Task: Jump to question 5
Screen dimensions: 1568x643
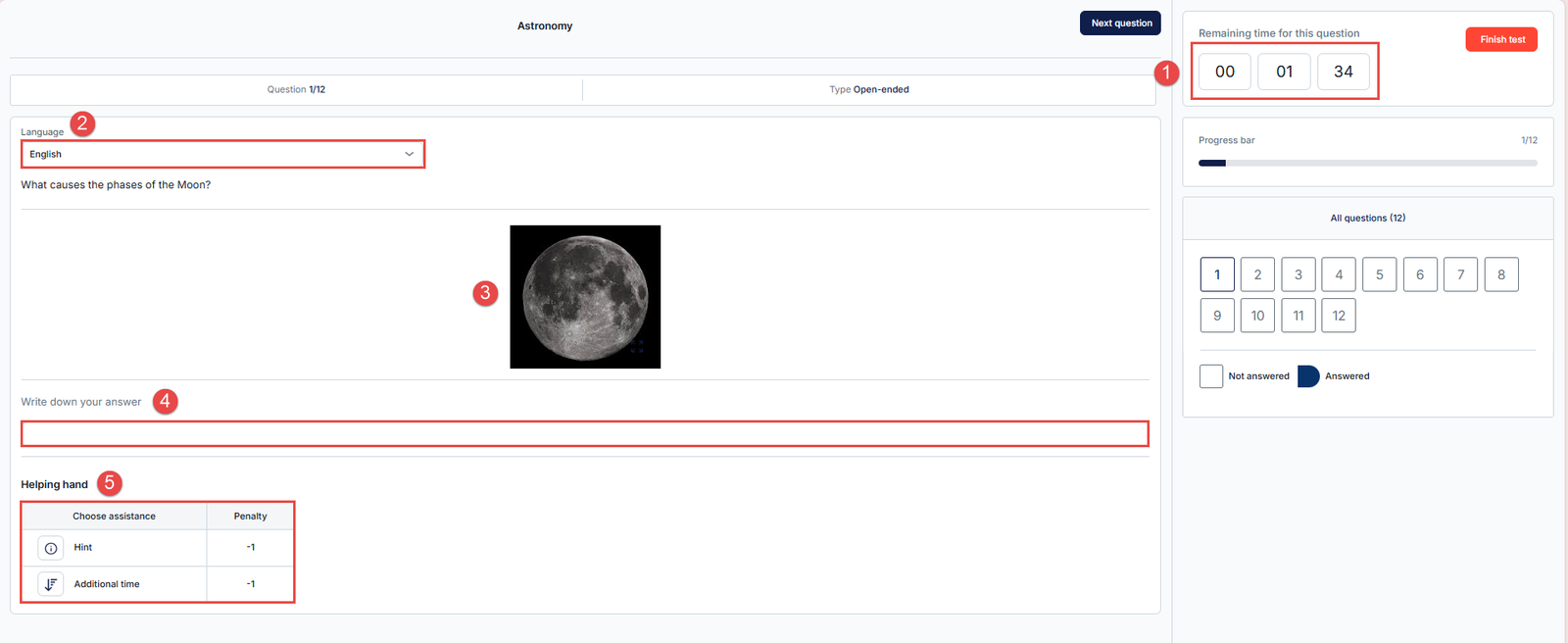Action: click(1379, 274)
